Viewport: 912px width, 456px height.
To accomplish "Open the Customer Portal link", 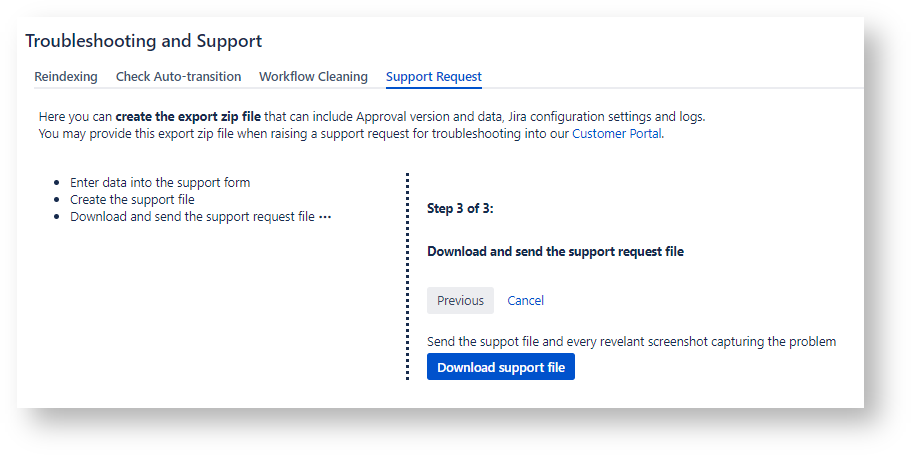I will tap(616, 134).
